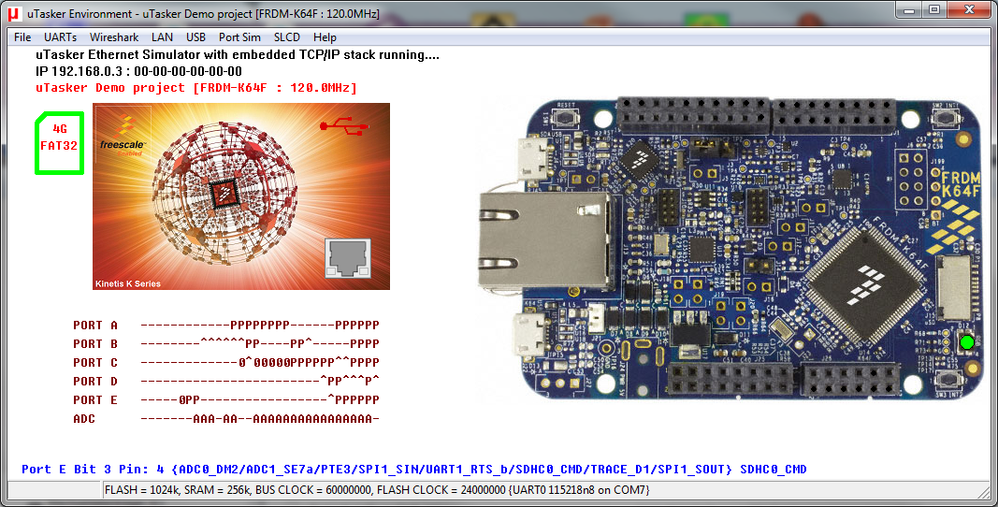Image resolution: width=998 pixels, height=507 pixels.
Task: Click the 'Kinetis K Series' caption
Action: 128,284
